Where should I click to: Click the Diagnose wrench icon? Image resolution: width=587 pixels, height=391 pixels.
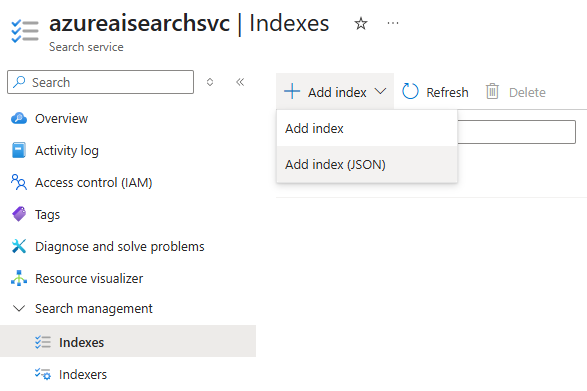19,246
